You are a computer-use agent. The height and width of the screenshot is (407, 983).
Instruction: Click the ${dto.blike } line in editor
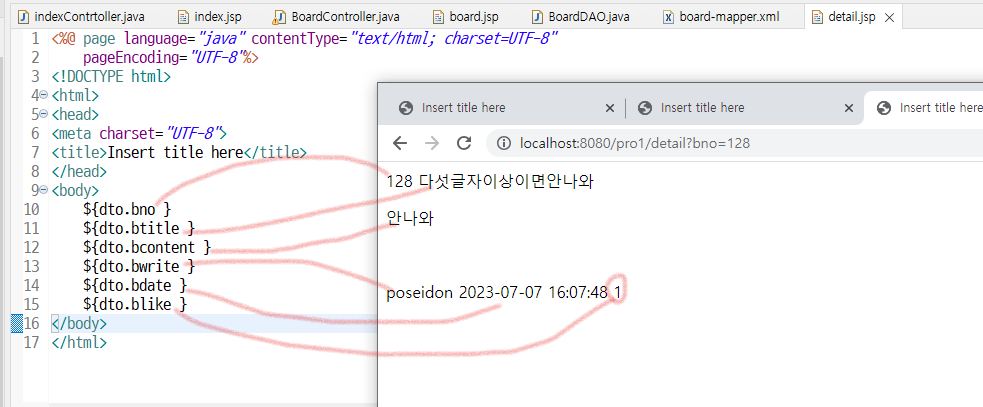(135, 304)
